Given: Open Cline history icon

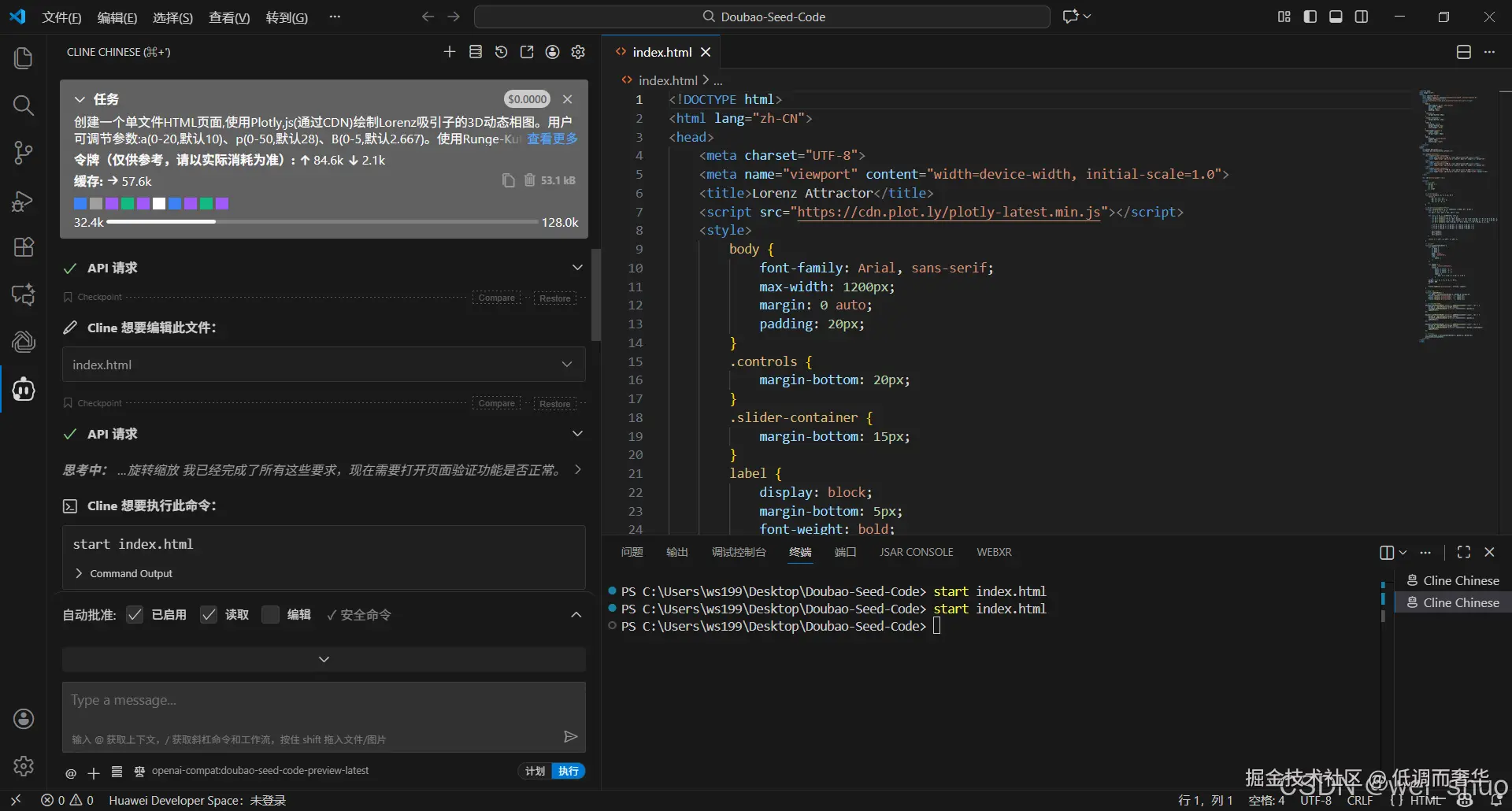Looking at the screenshot, I should [501, 52].
